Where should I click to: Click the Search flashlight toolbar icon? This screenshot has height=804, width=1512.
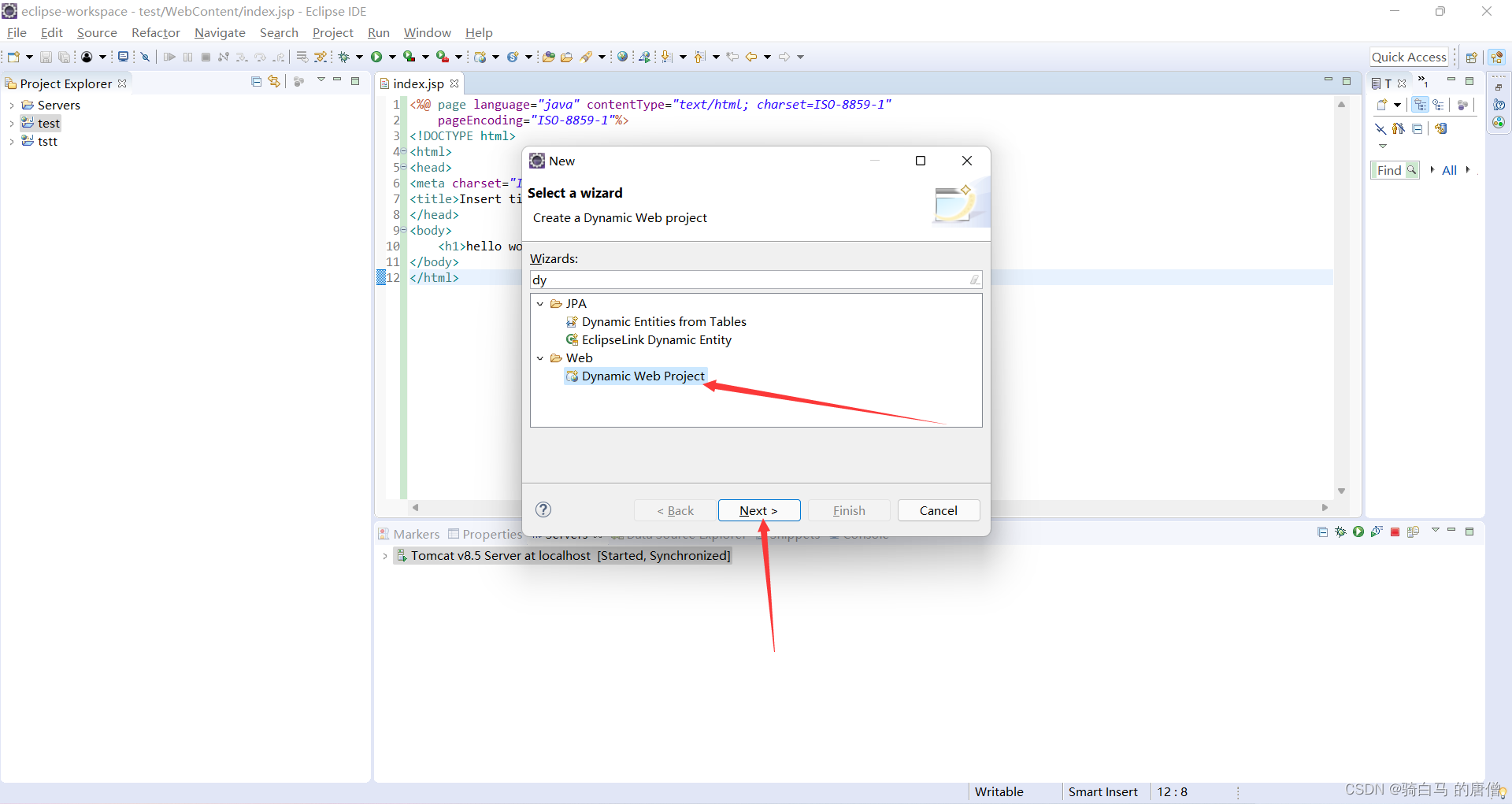tap(586, 57)
